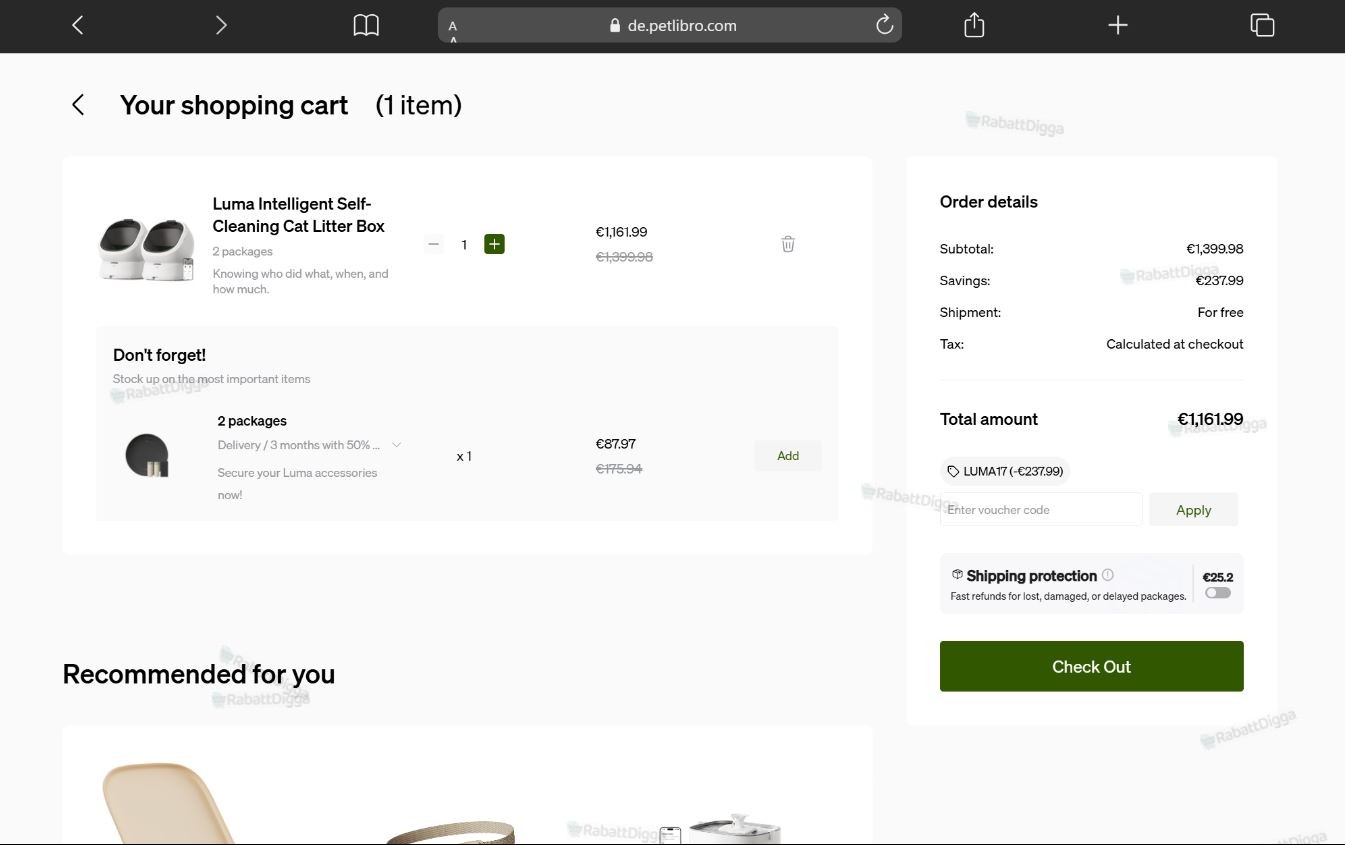The image size is (1345, 845).
Task: Proceed with the Check Out button
Action: (x=1091, y=666)
